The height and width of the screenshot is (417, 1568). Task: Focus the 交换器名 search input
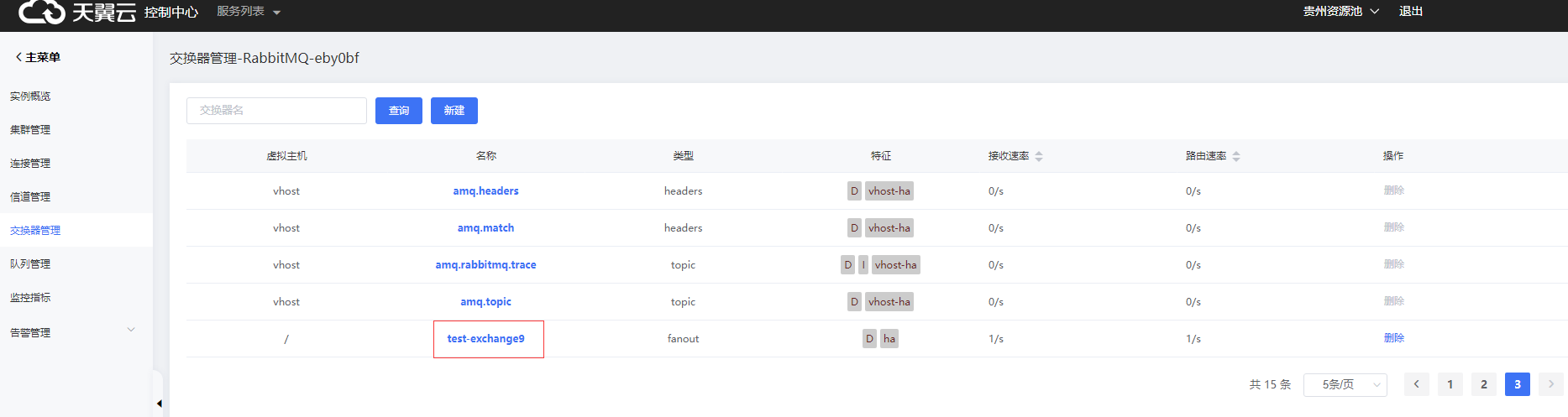pos(276,111)
